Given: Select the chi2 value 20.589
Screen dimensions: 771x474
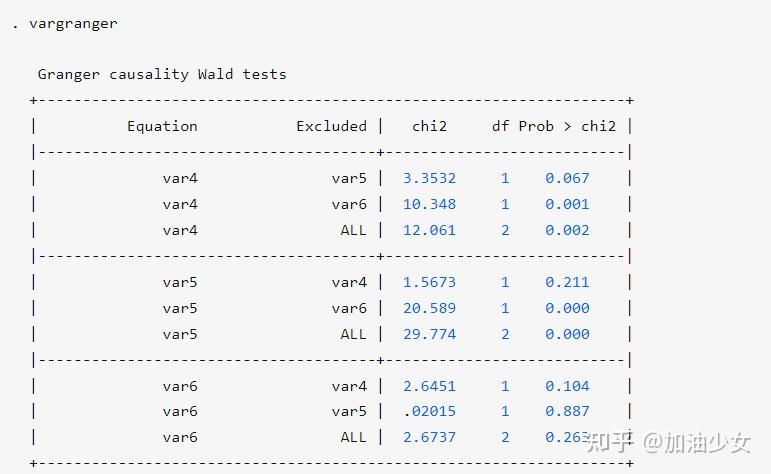Looking at the screenshot, I should coord(429,308).
